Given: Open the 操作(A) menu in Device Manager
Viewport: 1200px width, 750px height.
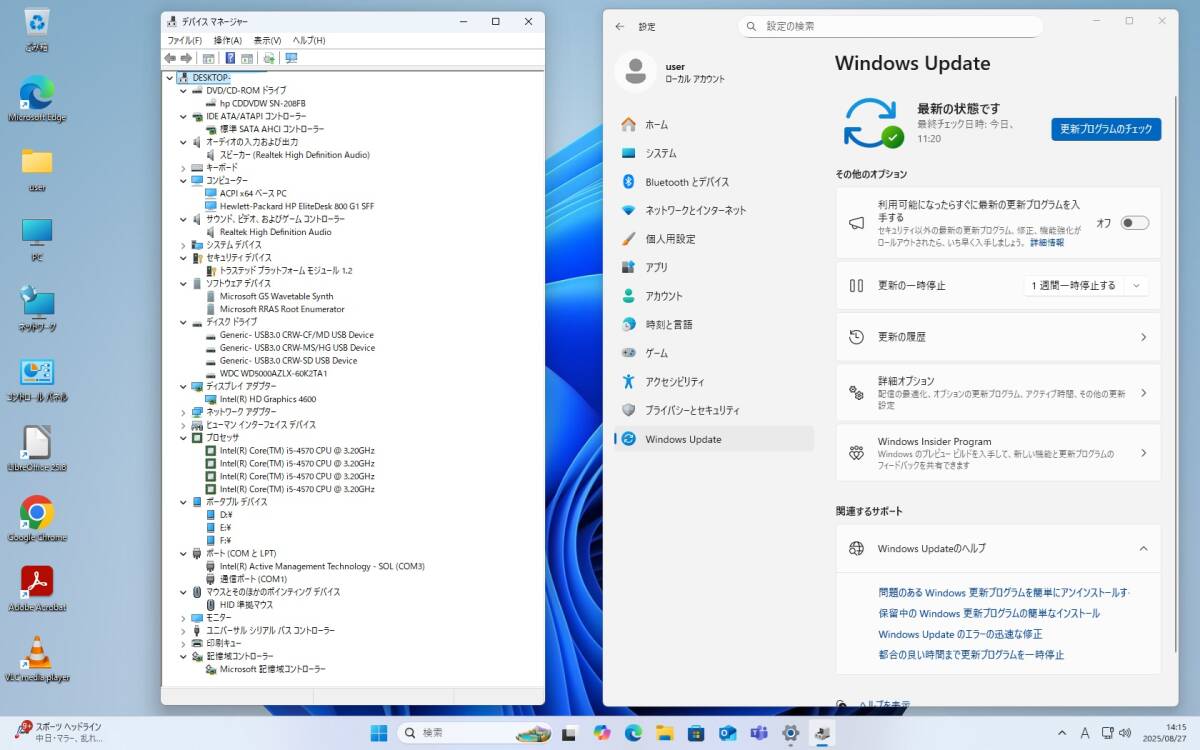Looking at the screenshot, I should [x=227, y=40].
